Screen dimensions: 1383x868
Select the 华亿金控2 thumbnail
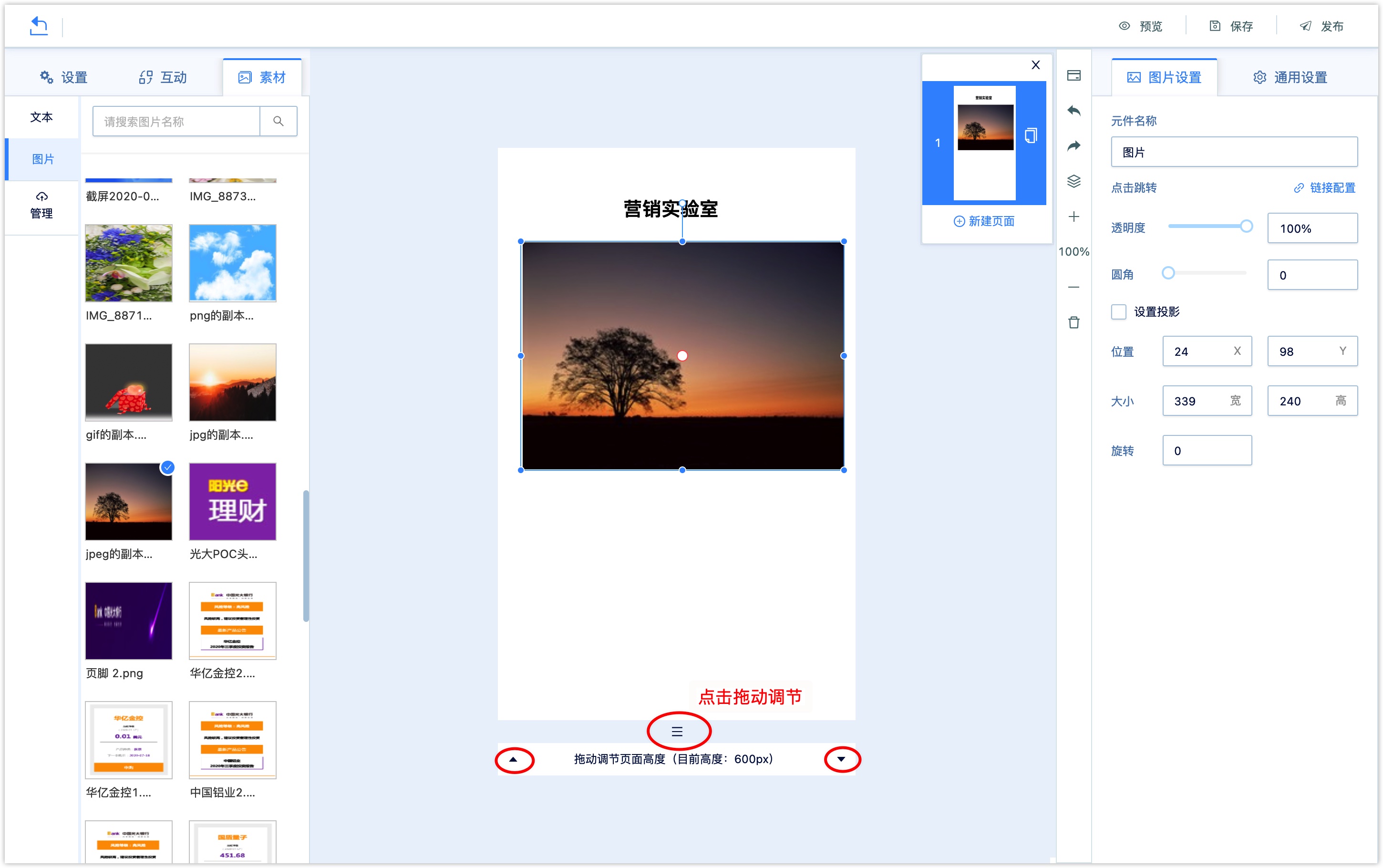tap(232, 620)
